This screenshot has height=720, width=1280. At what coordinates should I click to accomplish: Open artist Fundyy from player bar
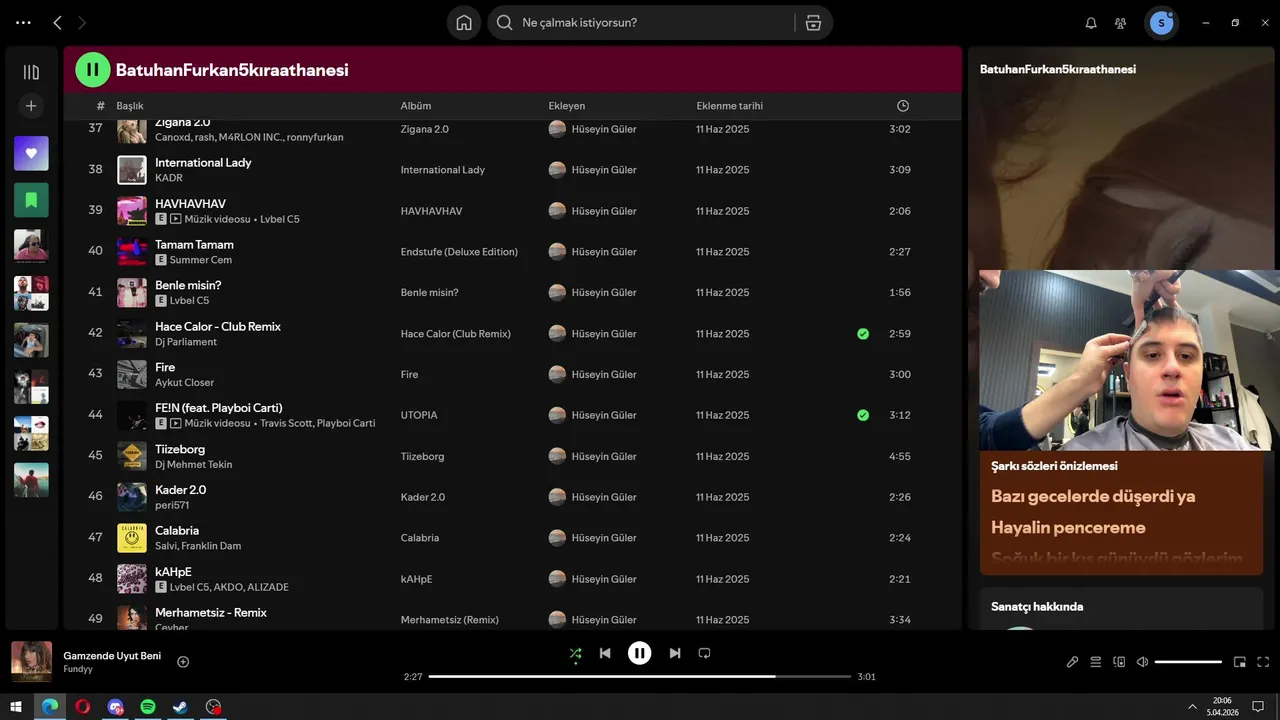point(78,669)
